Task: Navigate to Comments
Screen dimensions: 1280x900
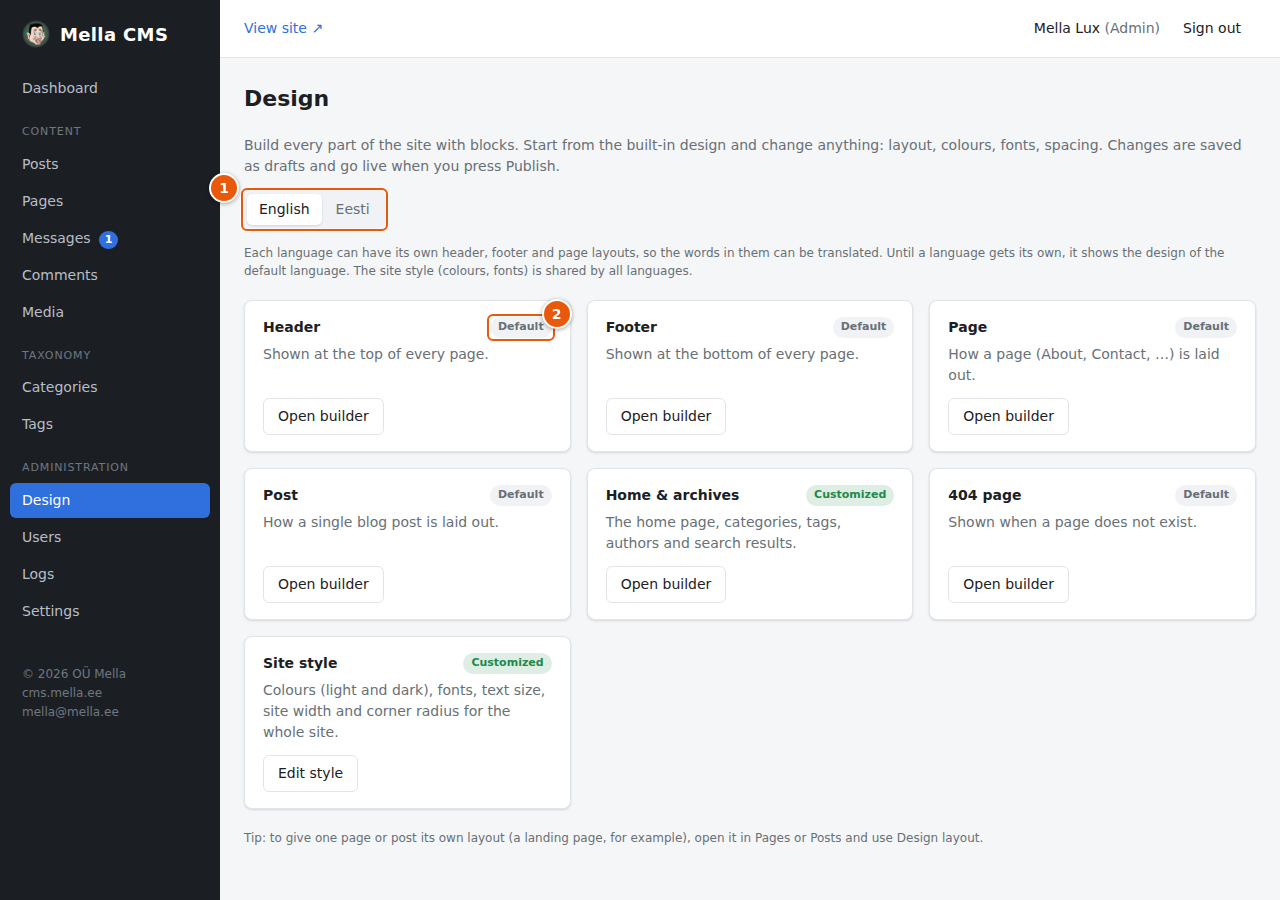Action: point(110,275)
